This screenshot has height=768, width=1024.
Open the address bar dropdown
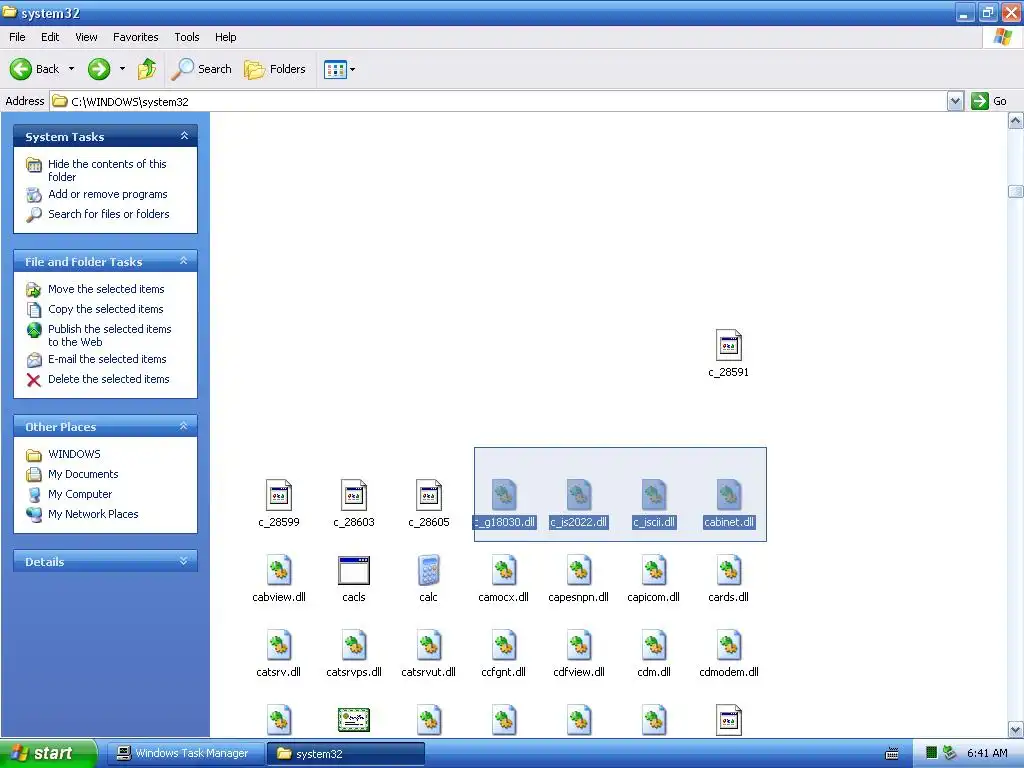(955, 101)
